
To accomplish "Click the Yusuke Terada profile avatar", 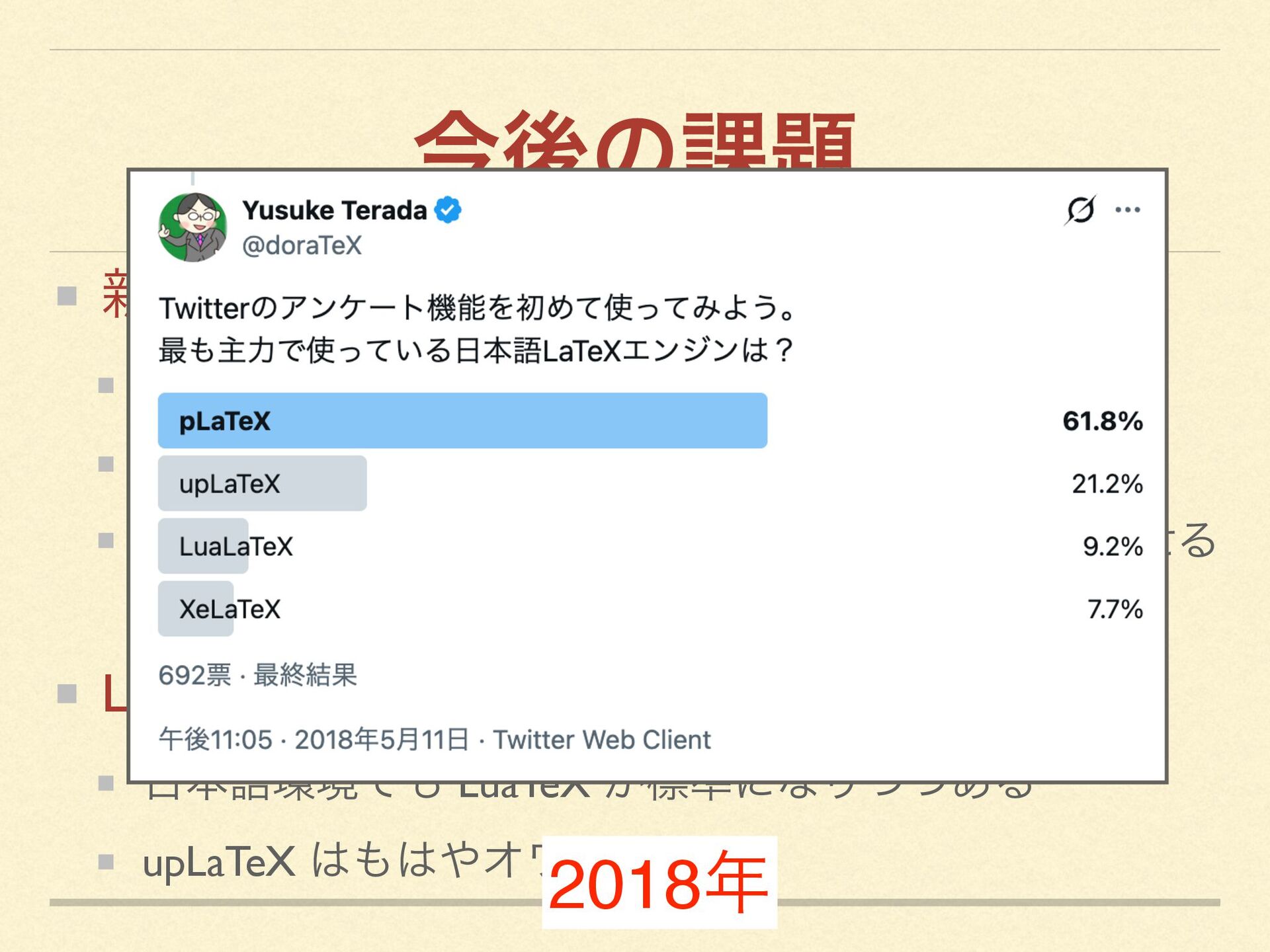I will [192, 227].
